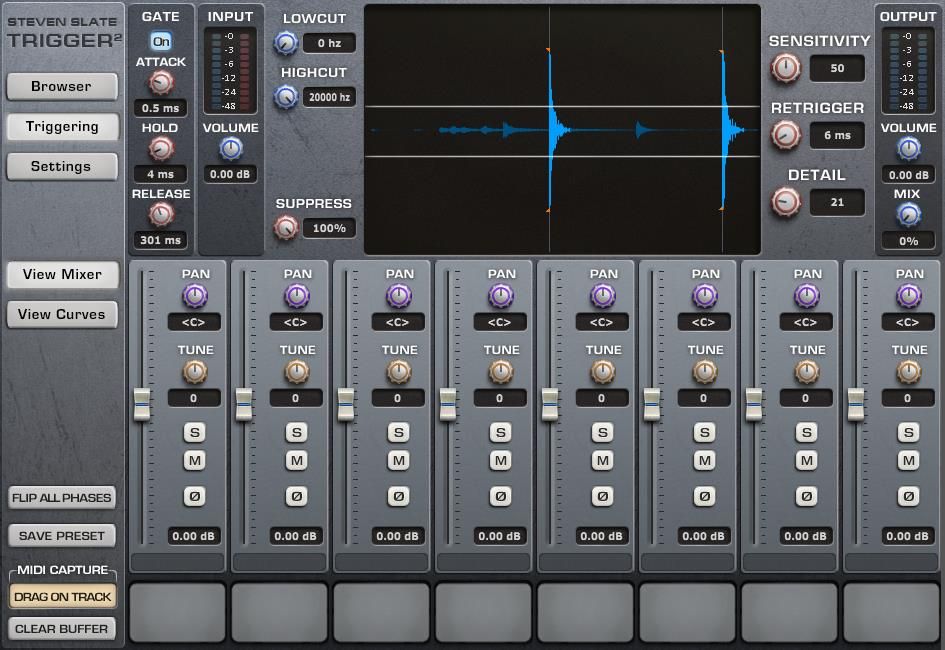945x650 pixels.
Task: Flip phase on channel 1
Action: (194, 496)
